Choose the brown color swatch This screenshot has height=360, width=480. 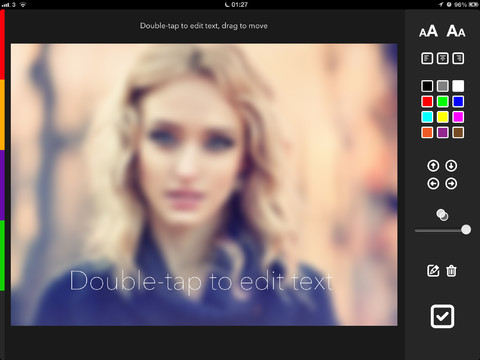point(458,133)
